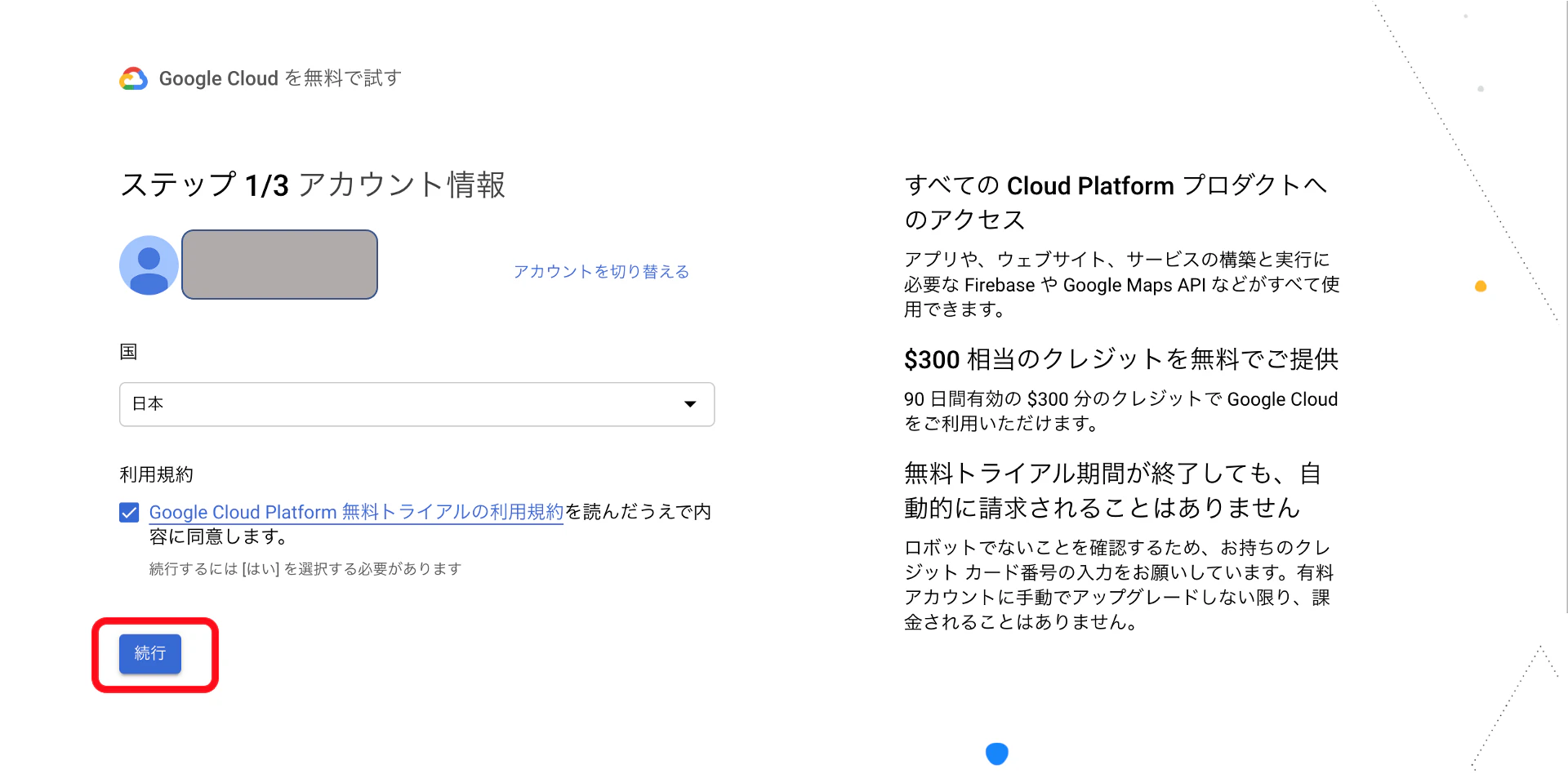
Task: Click the Firebase や Google Maps API description paragraph
Action: (x=1121, y=284)
